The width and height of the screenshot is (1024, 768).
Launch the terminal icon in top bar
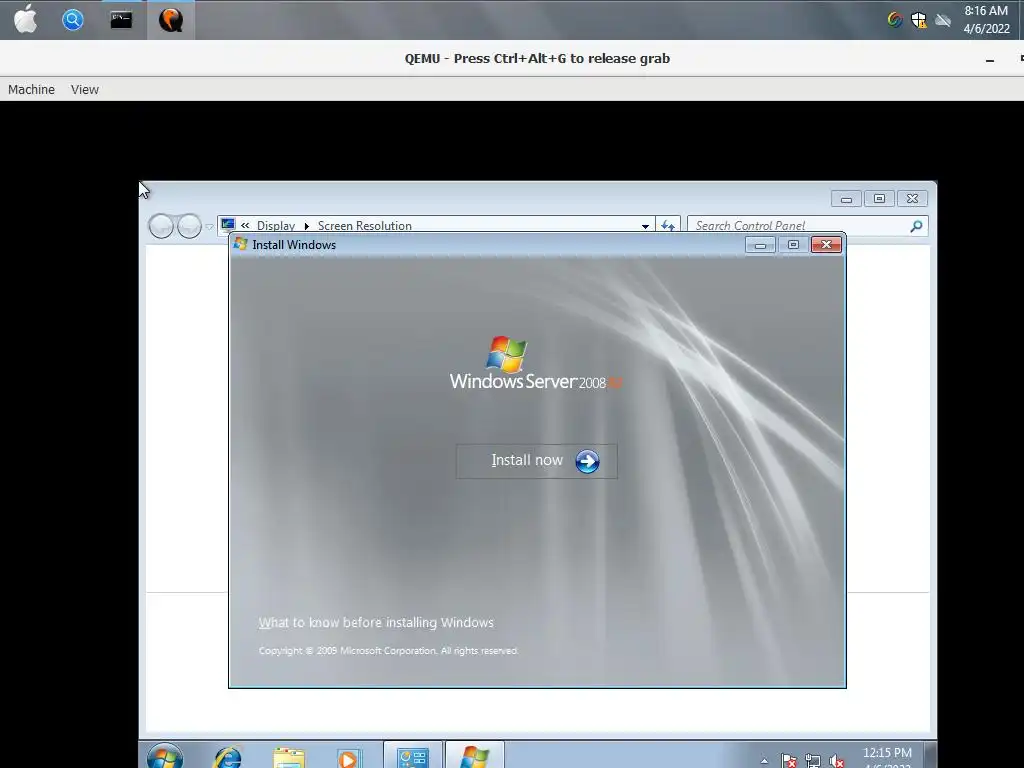(x=121, y=20)
